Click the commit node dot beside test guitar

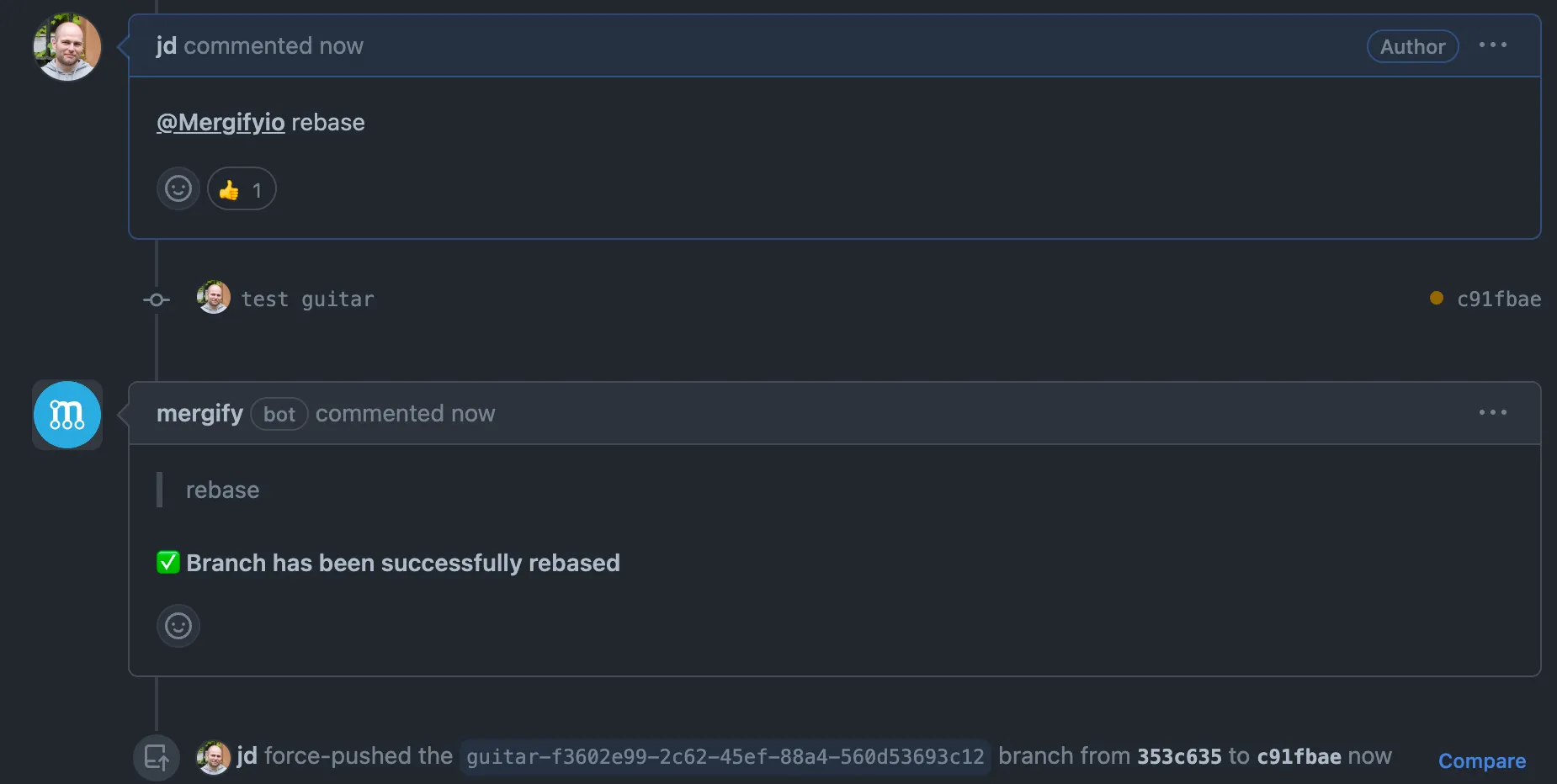coord(156,299)
